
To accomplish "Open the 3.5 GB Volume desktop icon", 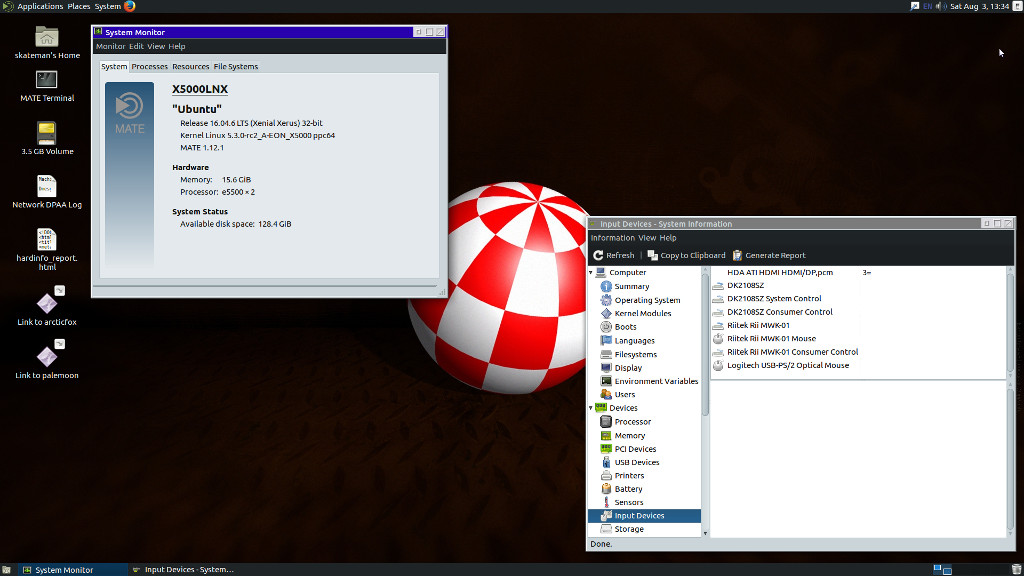I will [46, 133].
